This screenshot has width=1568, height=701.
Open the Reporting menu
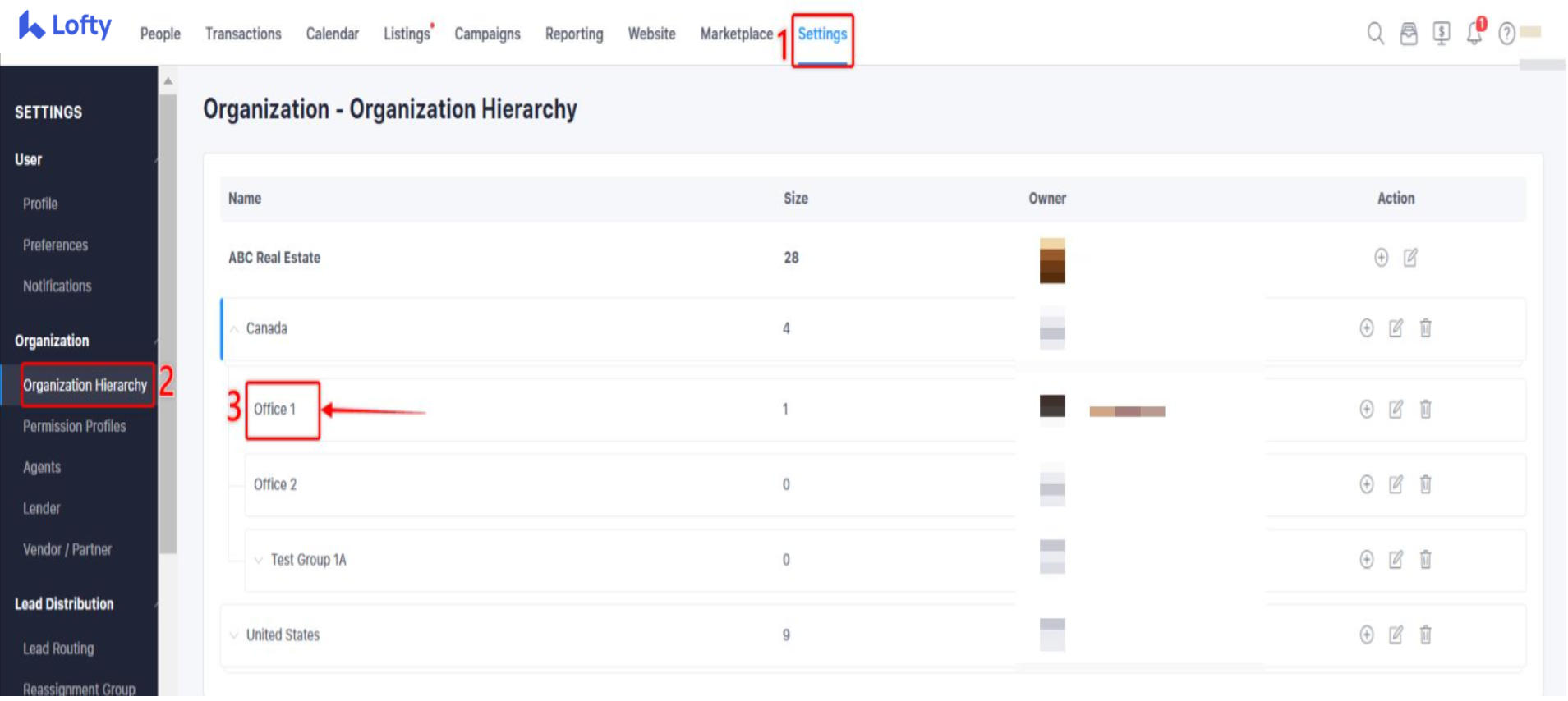[x=574, y=34]
